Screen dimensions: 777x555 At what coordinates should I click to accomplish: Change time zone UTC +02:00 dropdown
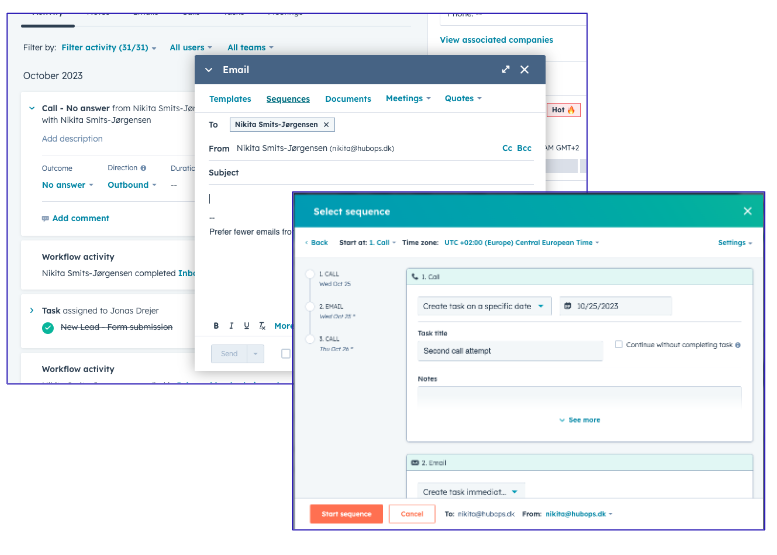click(x=521, y=243)
